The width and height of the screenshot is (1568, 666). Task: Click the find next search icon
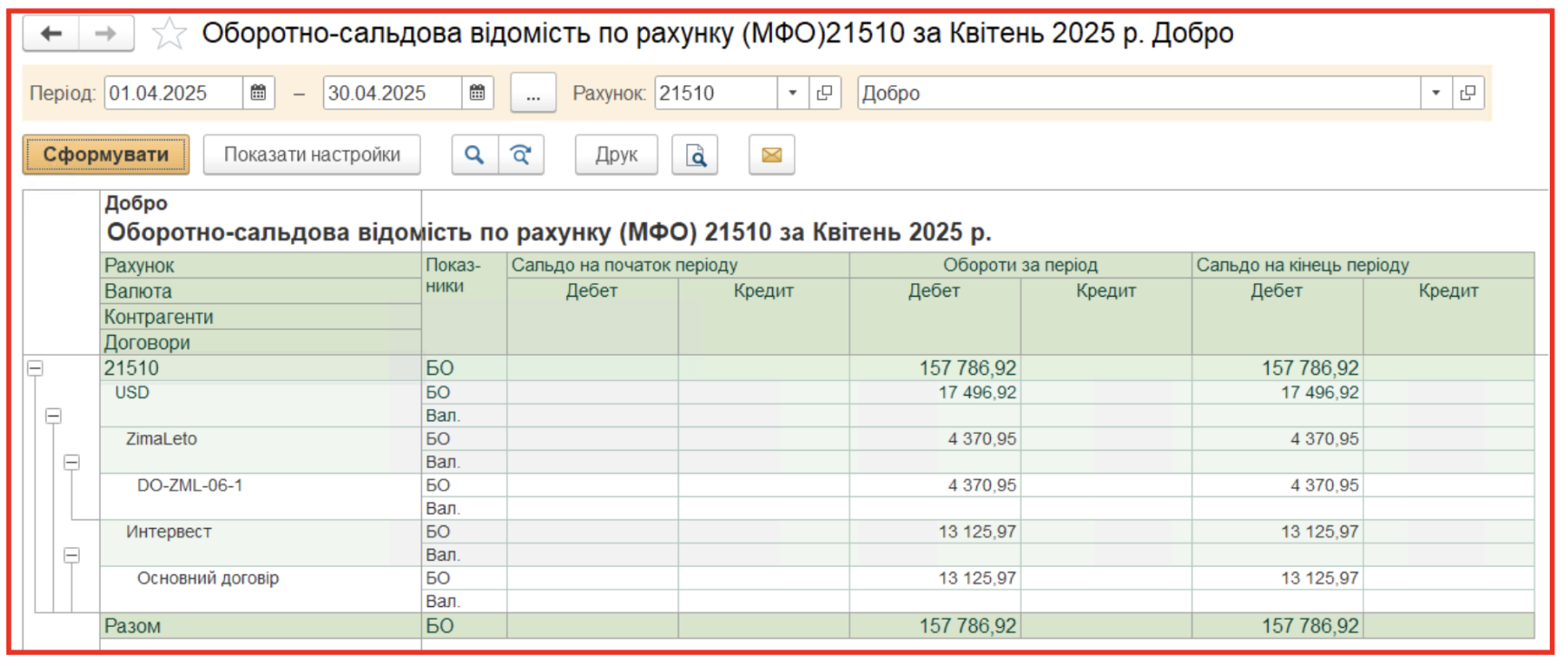pos(521,154)
